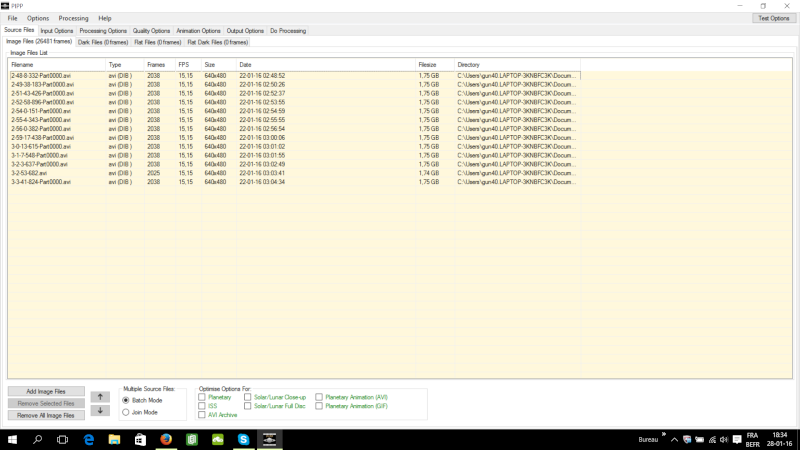Open Task View on taskbar
The height and width of the screenshot is (450, 800).
(62, 439)
